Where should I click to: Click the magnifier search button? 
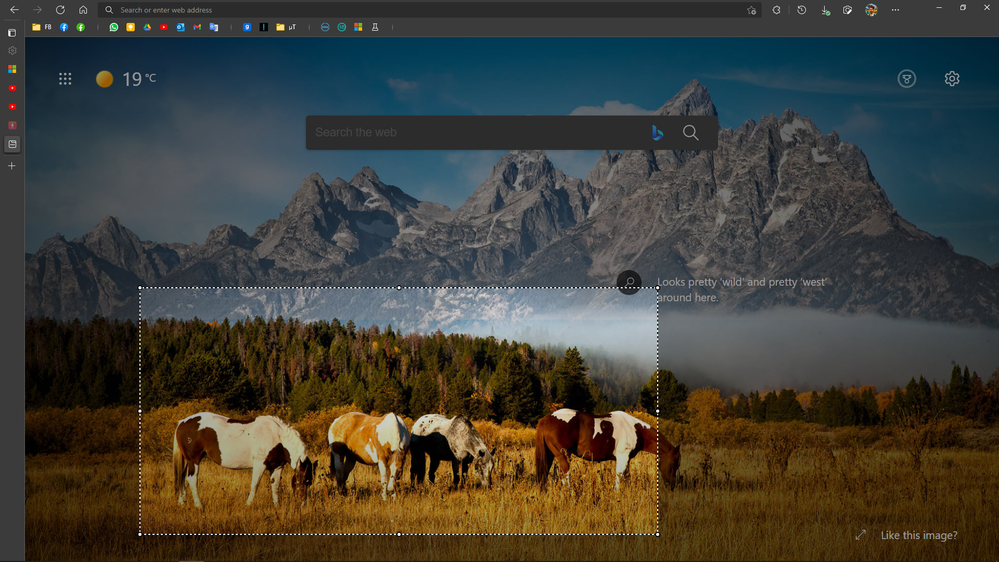coord(691,133)
